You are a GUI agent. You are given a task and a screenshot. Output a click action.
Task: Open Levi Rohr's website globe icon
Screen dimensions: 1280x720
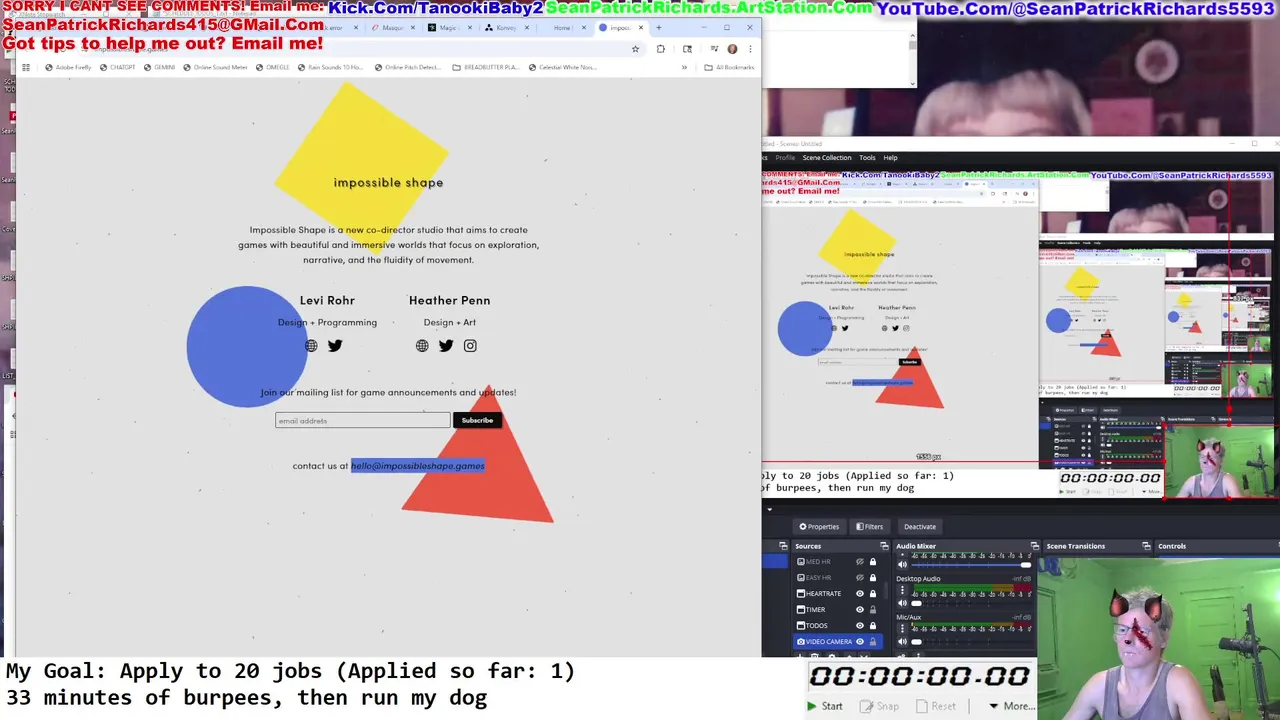(x=311, y=346)
